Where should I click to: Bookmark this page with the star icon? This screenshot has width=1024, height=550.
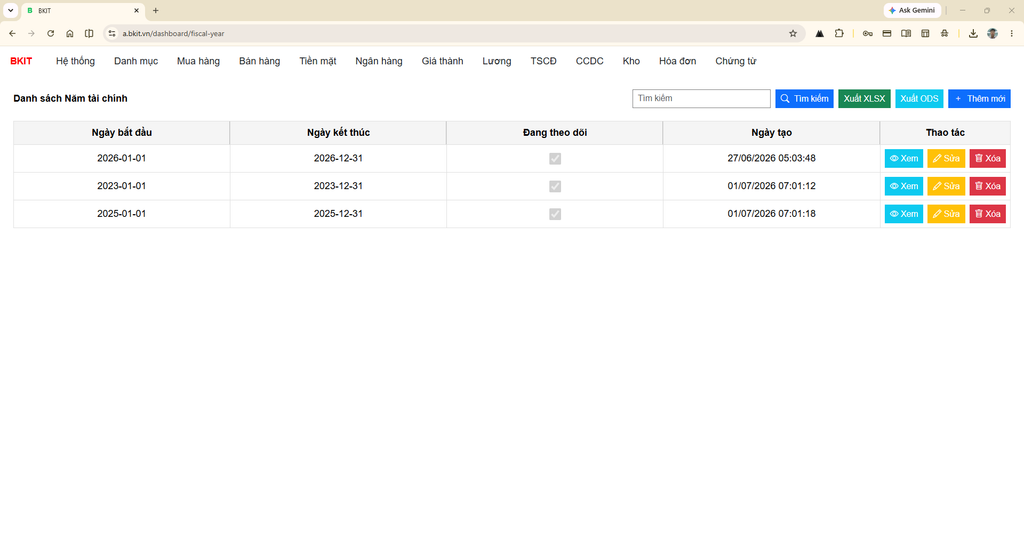[x=793, y=33]
